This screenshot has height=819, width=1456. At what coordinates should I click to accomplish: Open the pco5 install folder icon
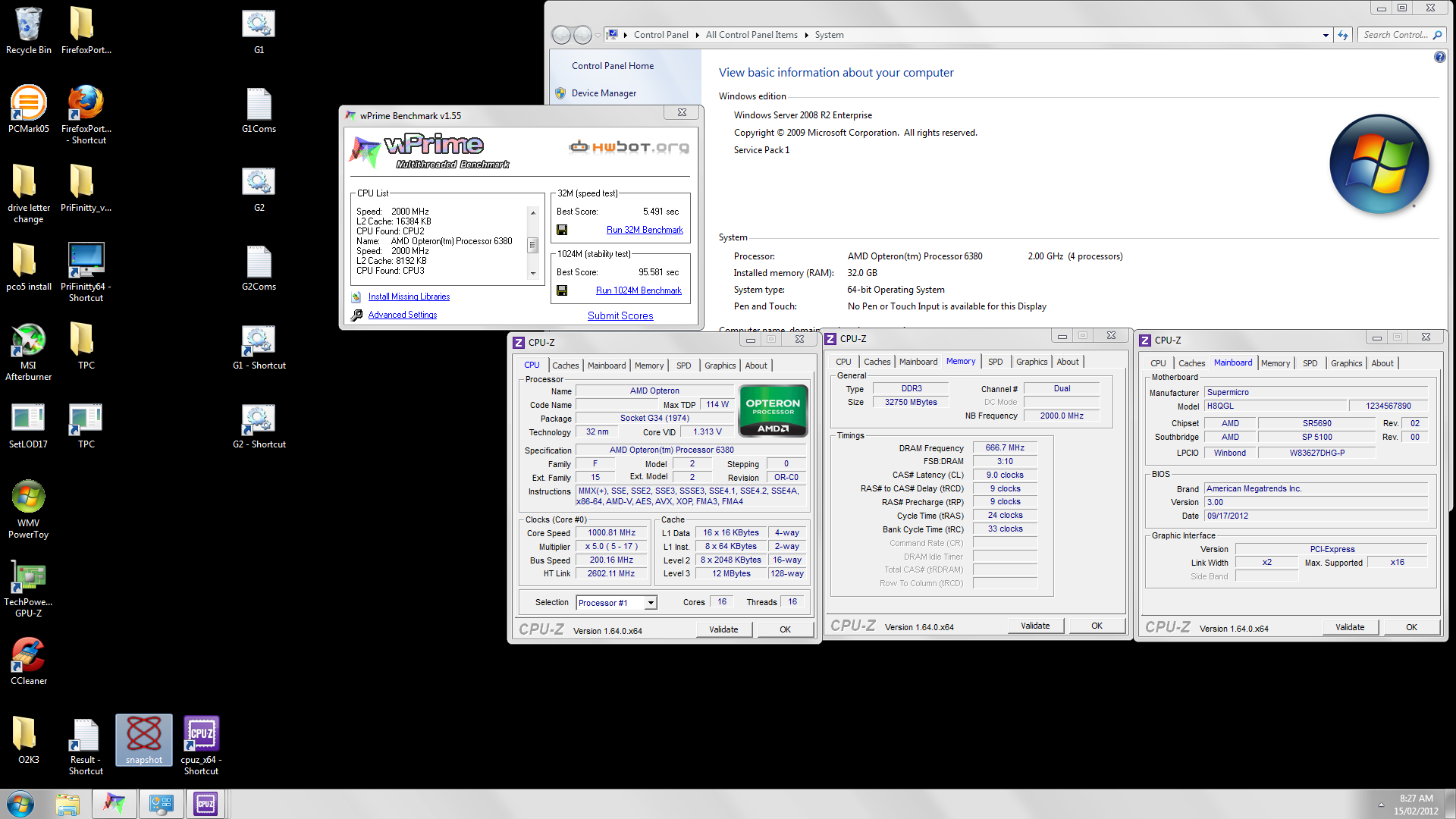pyautogui.click(x=29, y=267)
